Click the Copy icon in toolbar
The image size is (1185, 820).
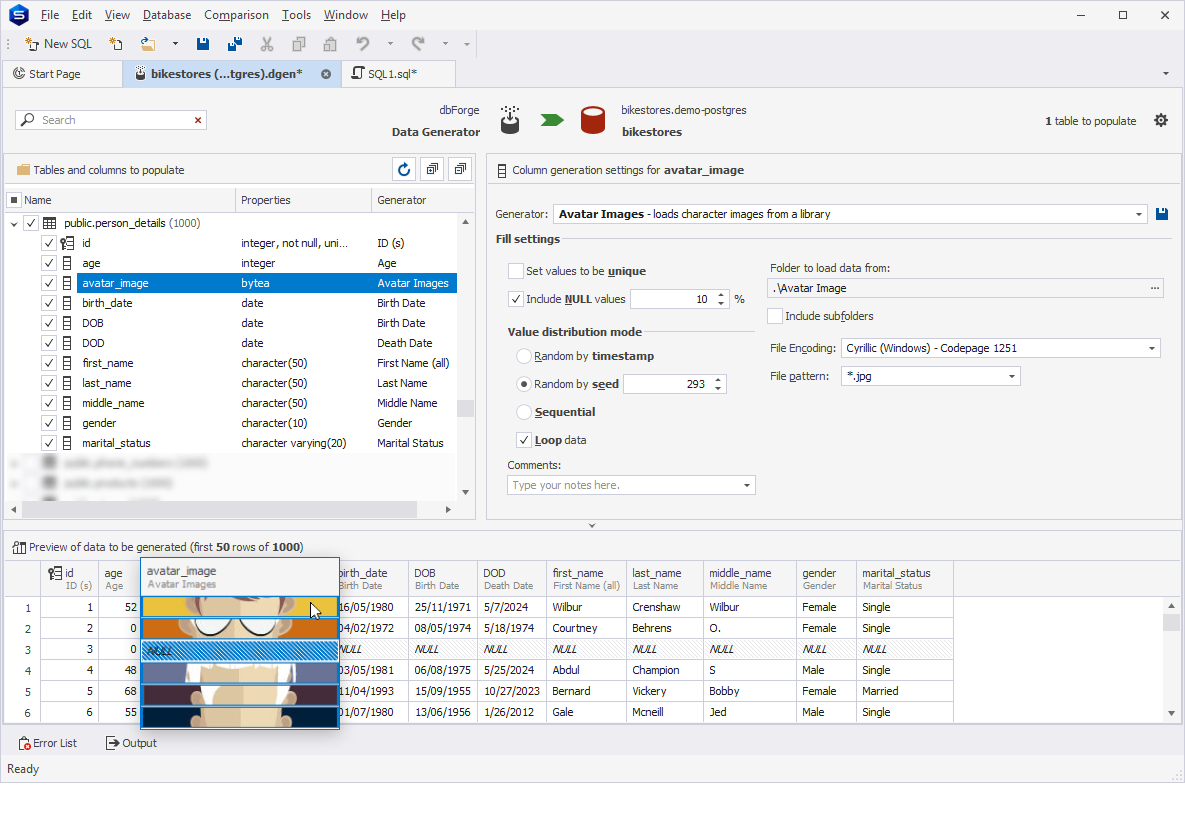click(299, 44)
